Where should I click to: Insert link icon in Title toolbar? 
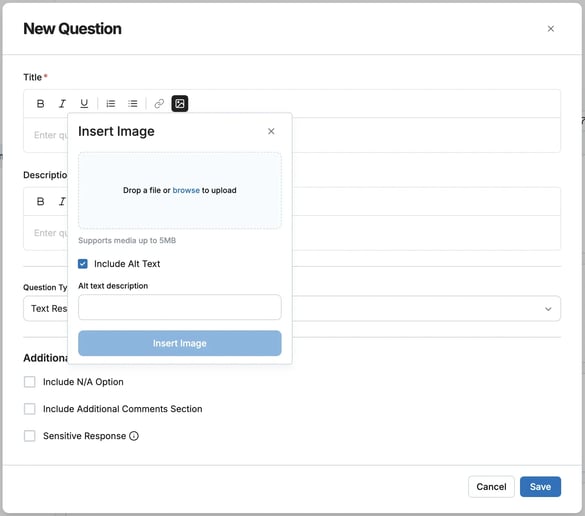tap(159, 104)
